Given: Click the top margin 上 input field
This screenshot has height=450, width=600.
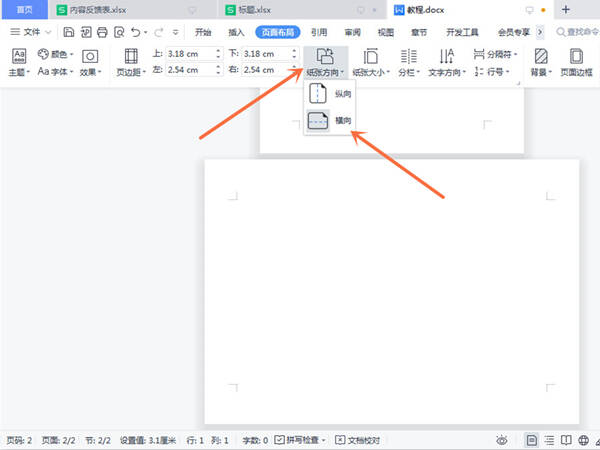Looking at the screenshot, I should click(190, 54).
